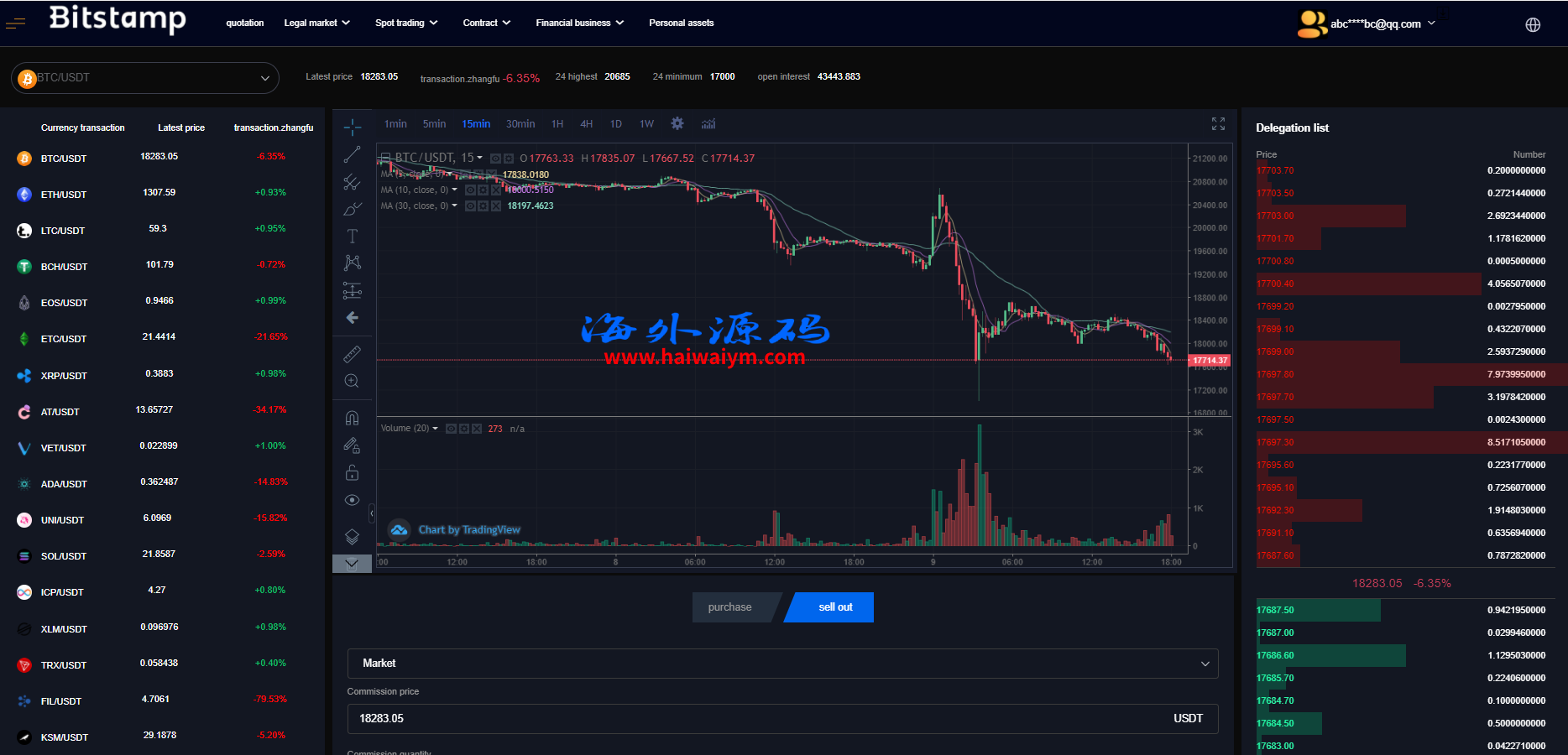Enter fullscreen chart mode
The image size is (1568, 755).
1218,124
